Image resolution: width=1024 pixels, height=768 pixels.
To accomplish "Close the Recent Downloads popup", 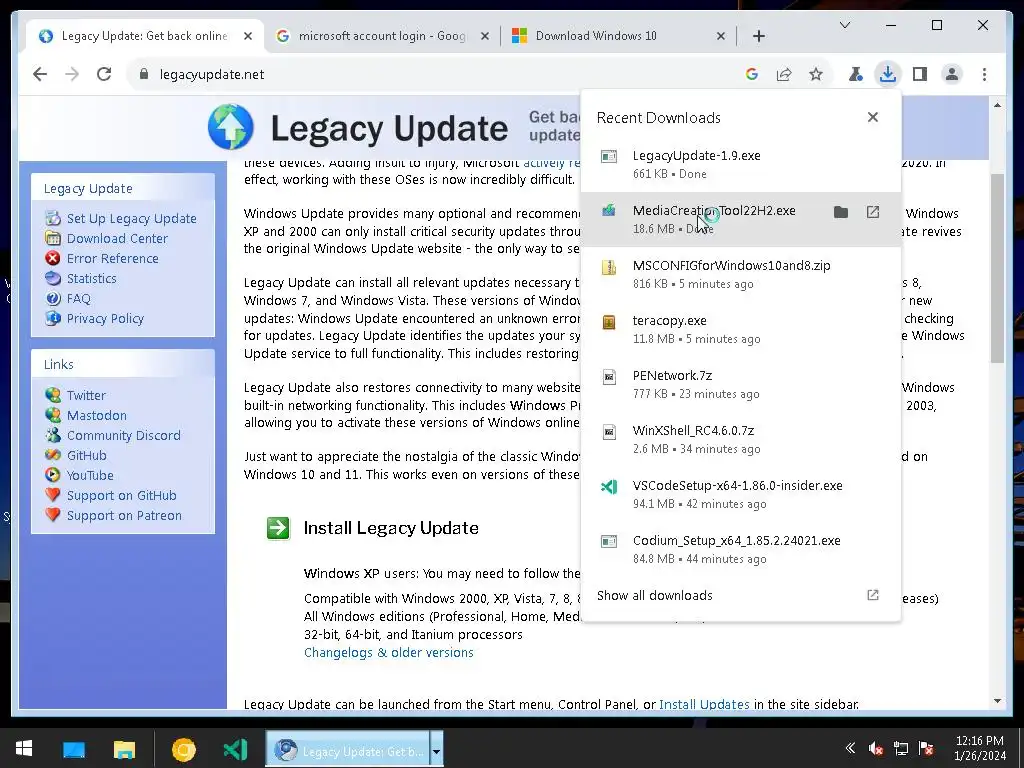I will 872,117.
